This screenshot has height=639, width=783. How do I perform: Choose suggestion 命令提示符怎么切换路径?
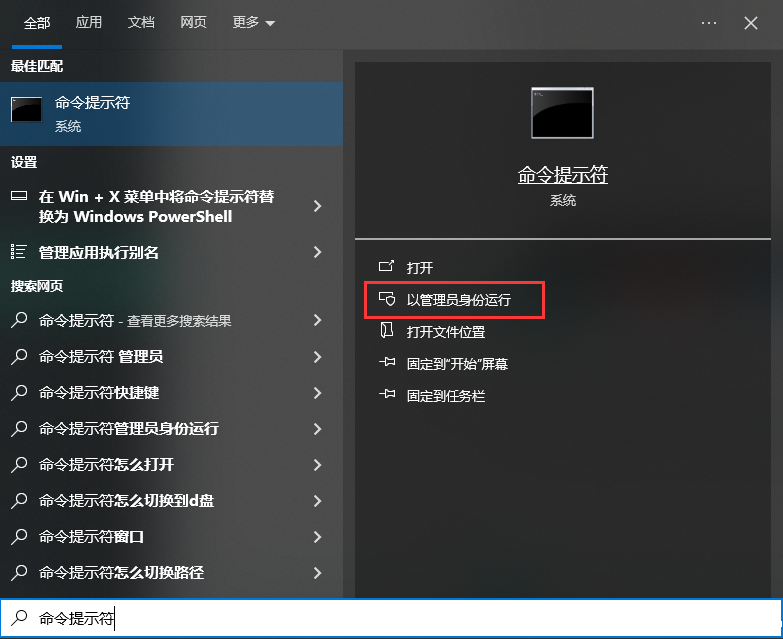point(171,573)
